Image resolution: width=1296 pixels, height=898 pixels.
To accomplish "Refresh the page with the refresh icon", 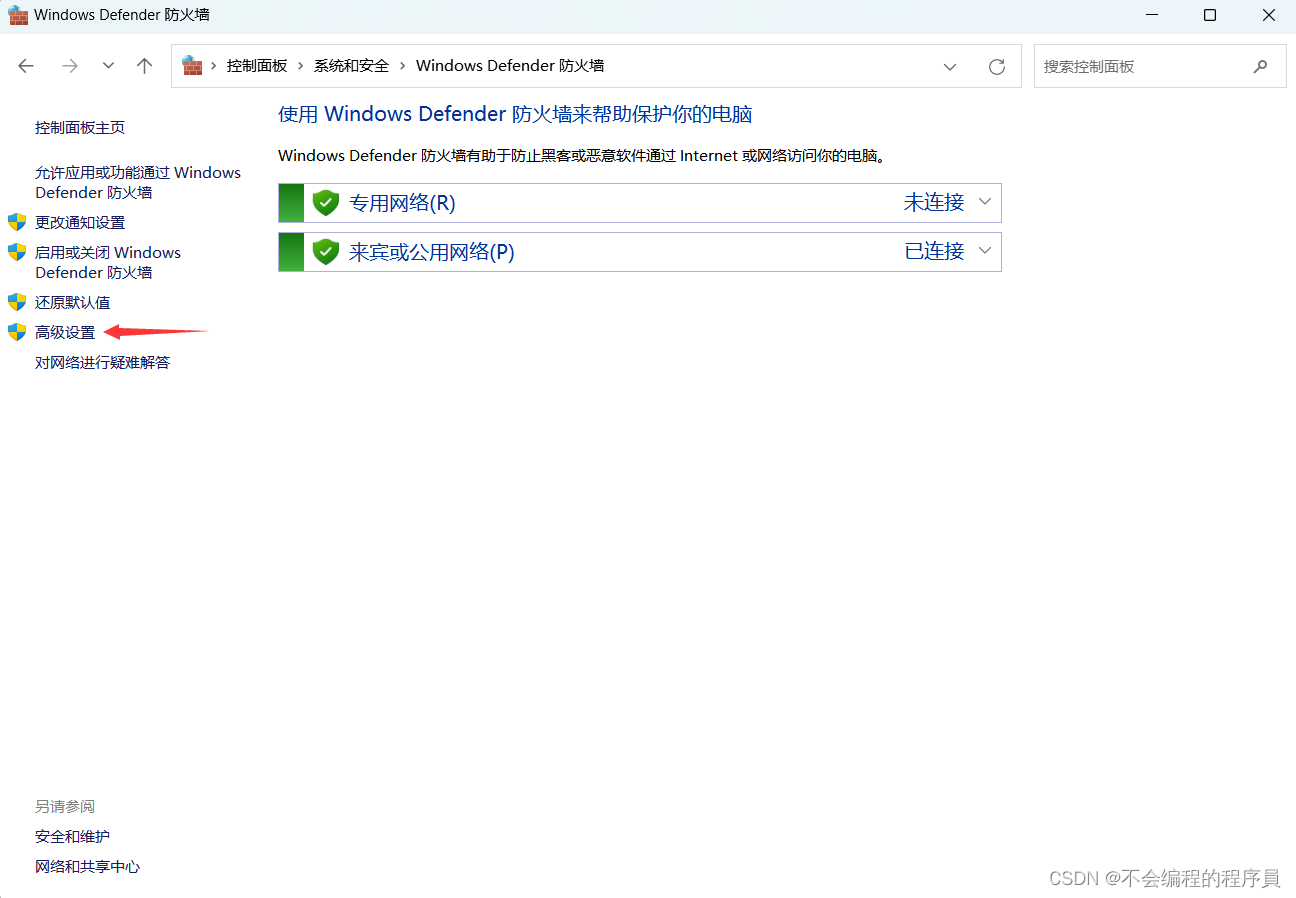I will (x=996, y=67).
